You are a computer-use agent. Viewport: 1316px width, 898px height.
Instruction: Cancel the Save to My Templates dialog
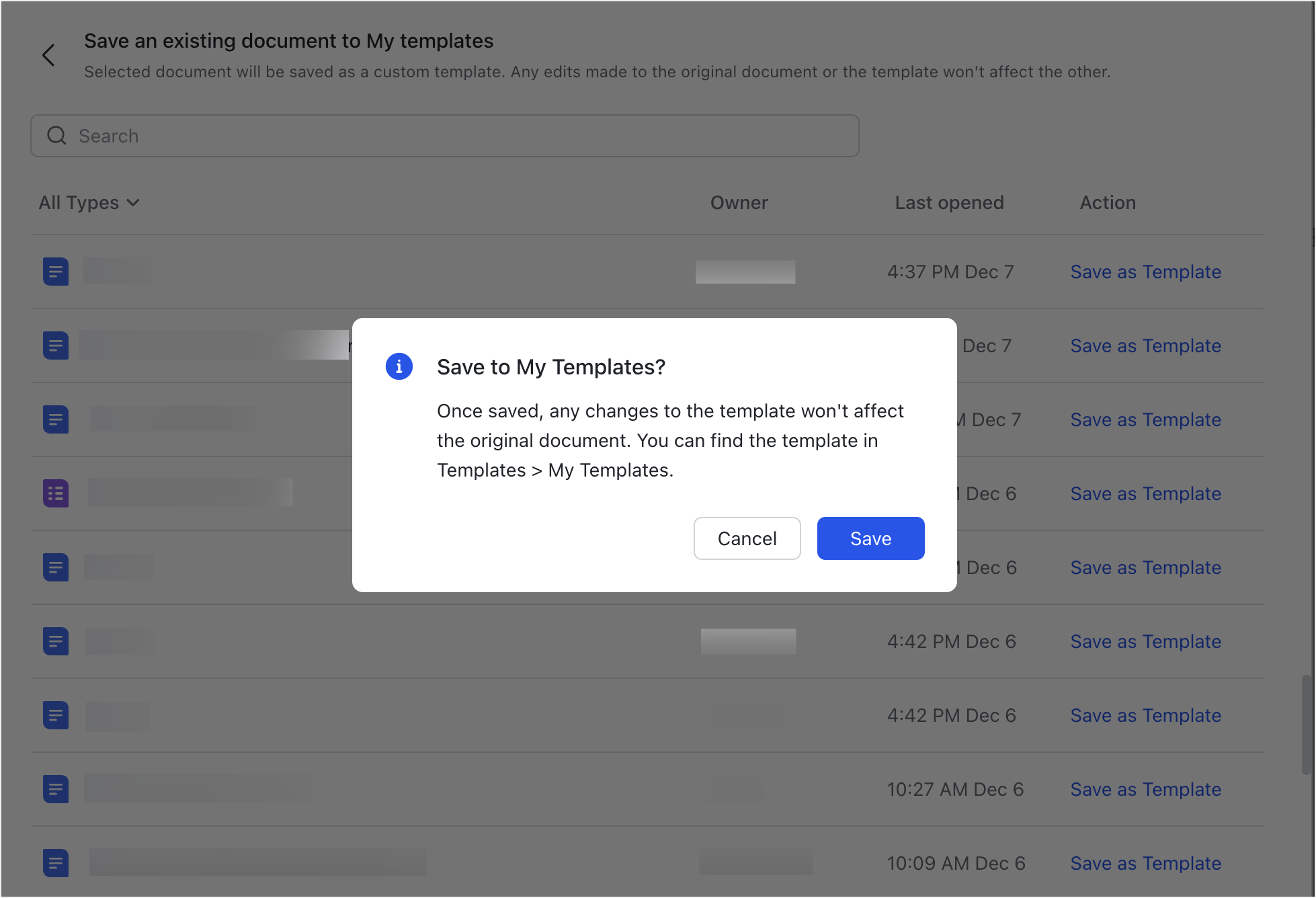tap(747, 538)
